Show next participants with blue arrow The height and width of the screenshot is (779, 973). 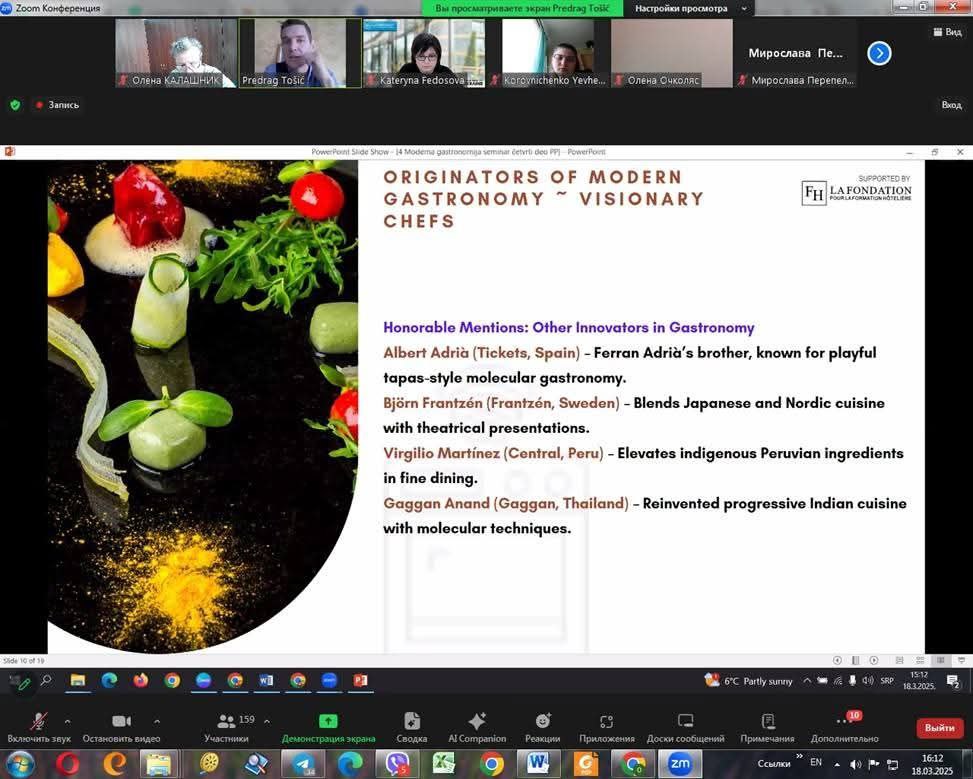tap(879, 53)
